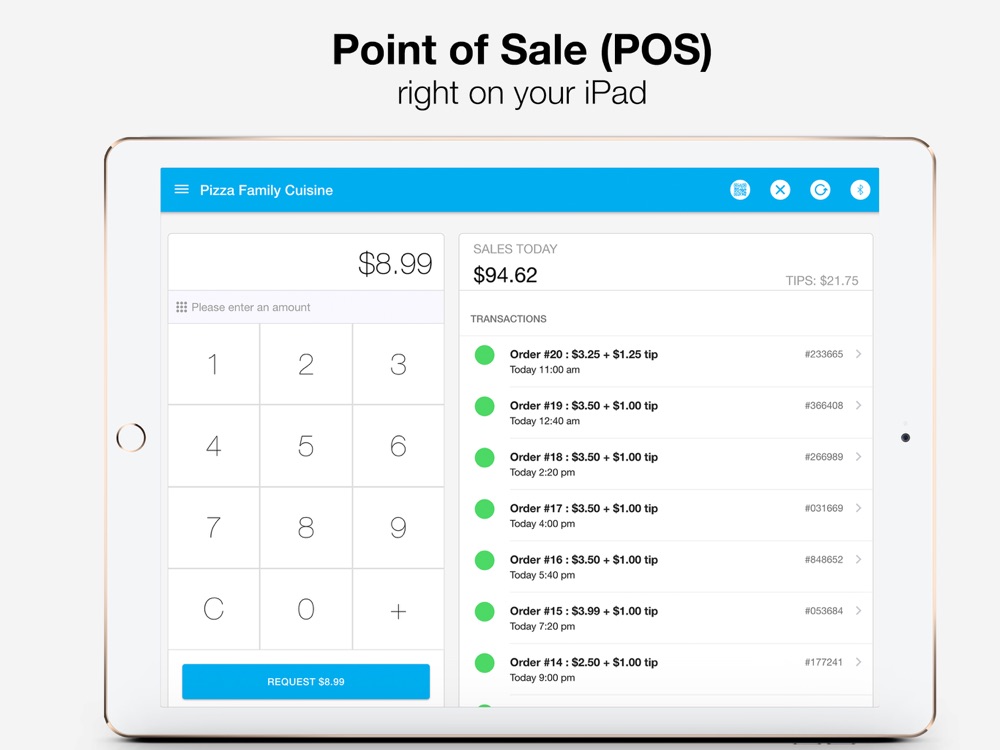Image resolution: width=1000 pixels, height=750 pixels.
Task: Click the green status dot for Order #20
Action: point(485,355)
